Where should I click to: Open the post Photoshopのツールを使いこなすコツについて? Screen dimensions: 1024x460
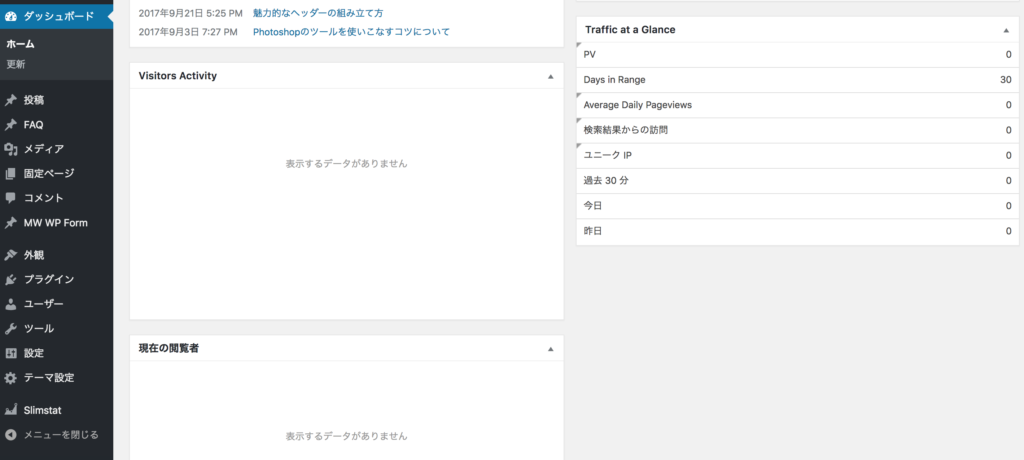click(x=351, y=32)
